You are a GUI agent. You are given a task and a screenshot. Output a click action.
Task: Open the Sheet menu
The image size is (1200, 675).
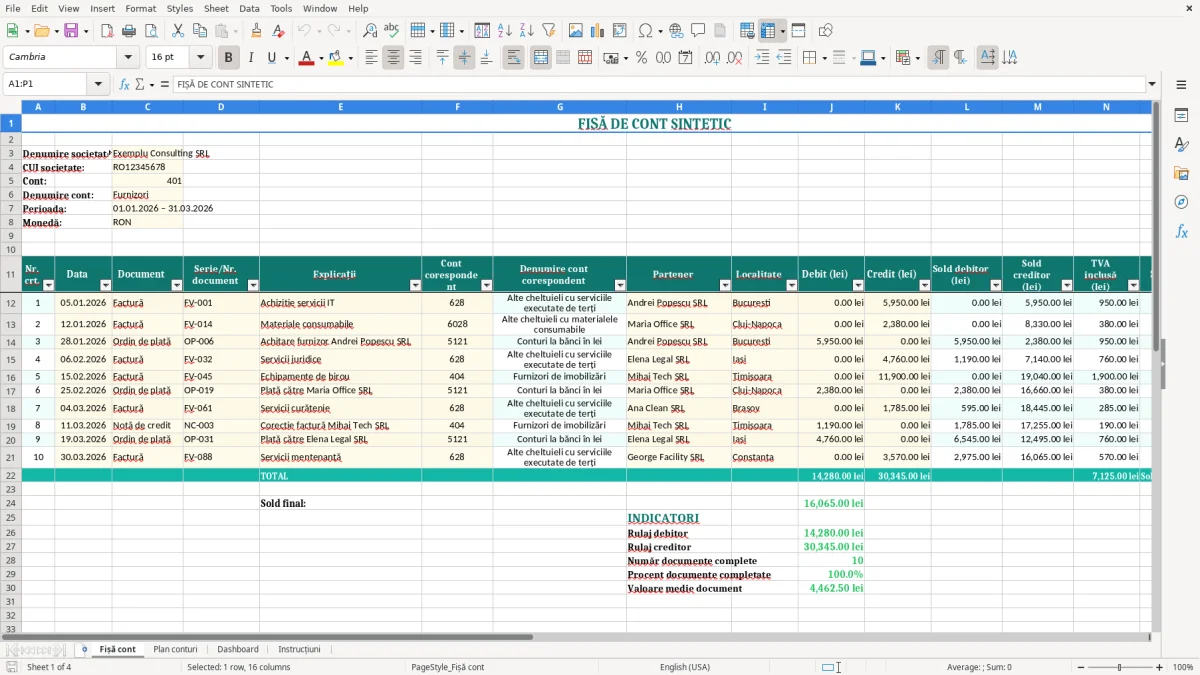(216, 8)
